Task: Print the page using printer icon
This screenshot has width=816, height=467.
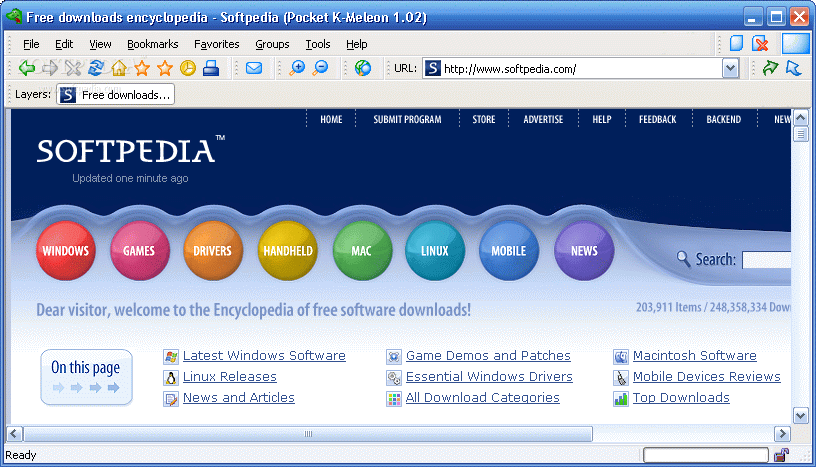Action: pos(211,68)
